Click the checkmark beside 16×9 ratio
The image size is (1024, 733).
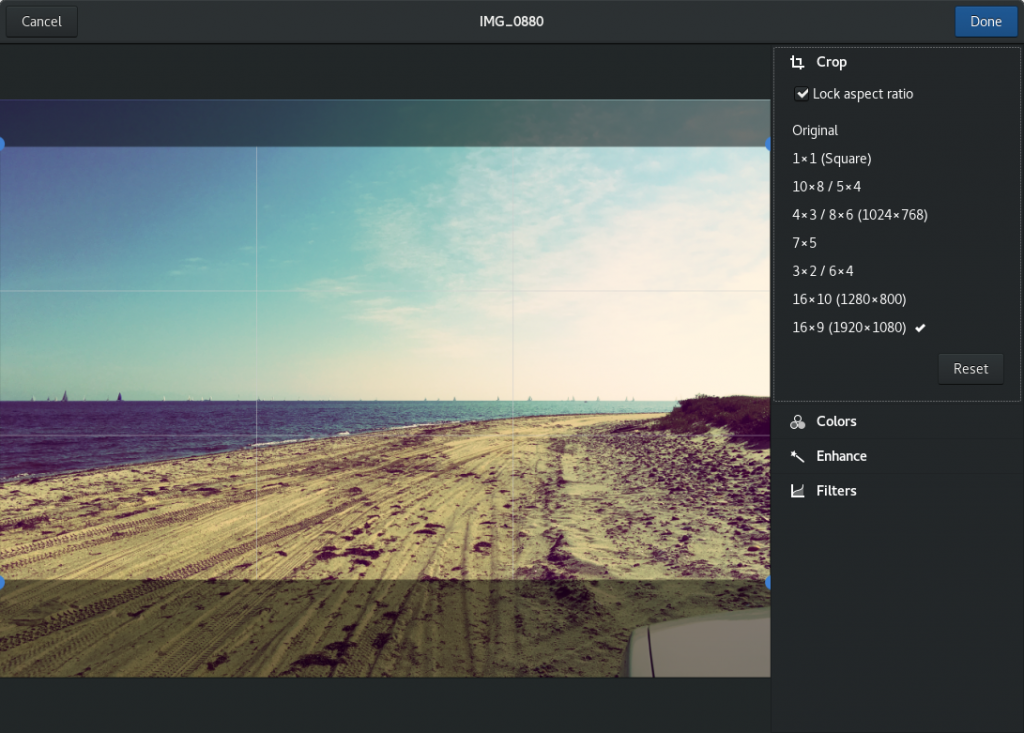coord(920,328)
